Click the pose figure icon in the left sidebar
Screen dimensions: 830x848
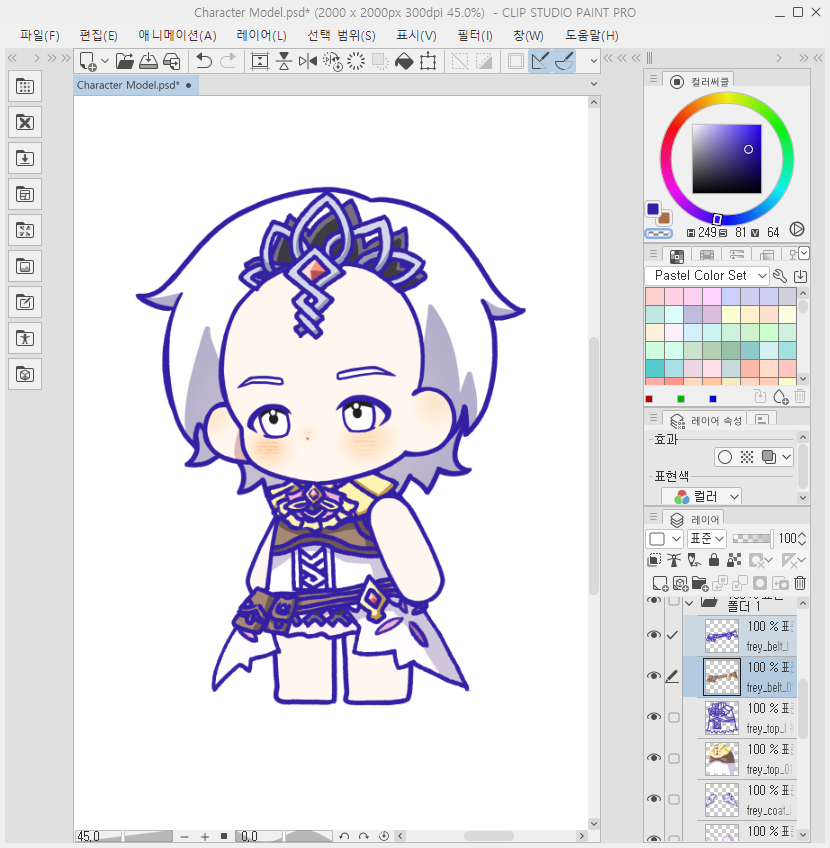tap(25, 339)
